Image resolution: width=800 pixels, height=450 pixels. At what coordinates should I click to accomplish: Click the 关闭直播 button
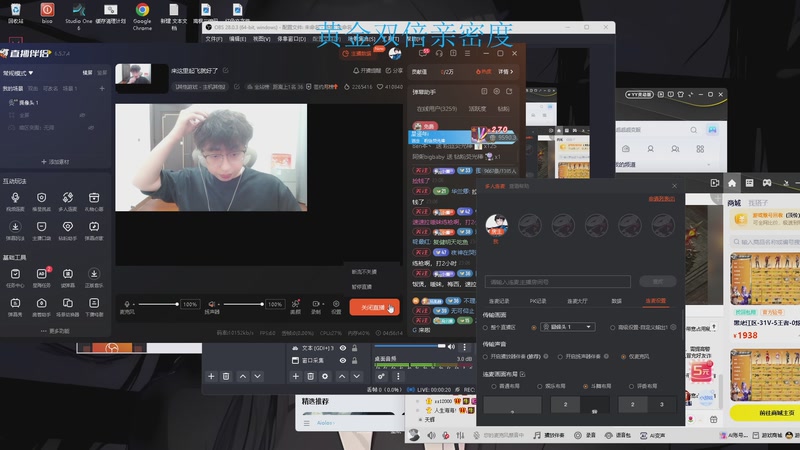(374, 307)
